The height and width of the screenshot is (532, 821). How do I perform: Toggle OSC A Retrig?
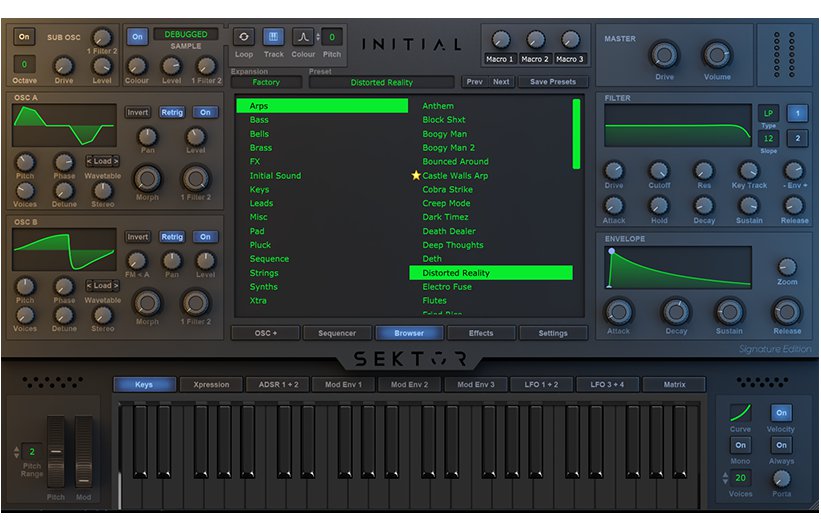tap(172, 112)
